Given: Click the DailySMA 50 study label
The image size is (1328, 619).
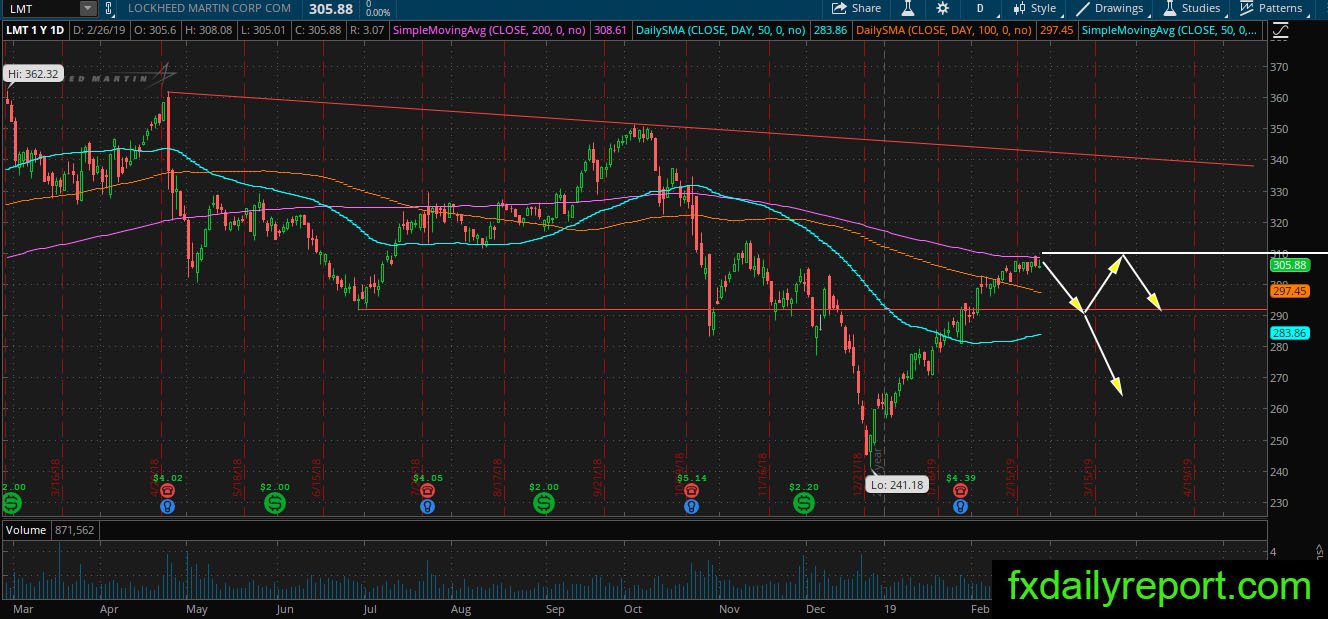Looking at the screenshot, I should [x=721, y=31].
